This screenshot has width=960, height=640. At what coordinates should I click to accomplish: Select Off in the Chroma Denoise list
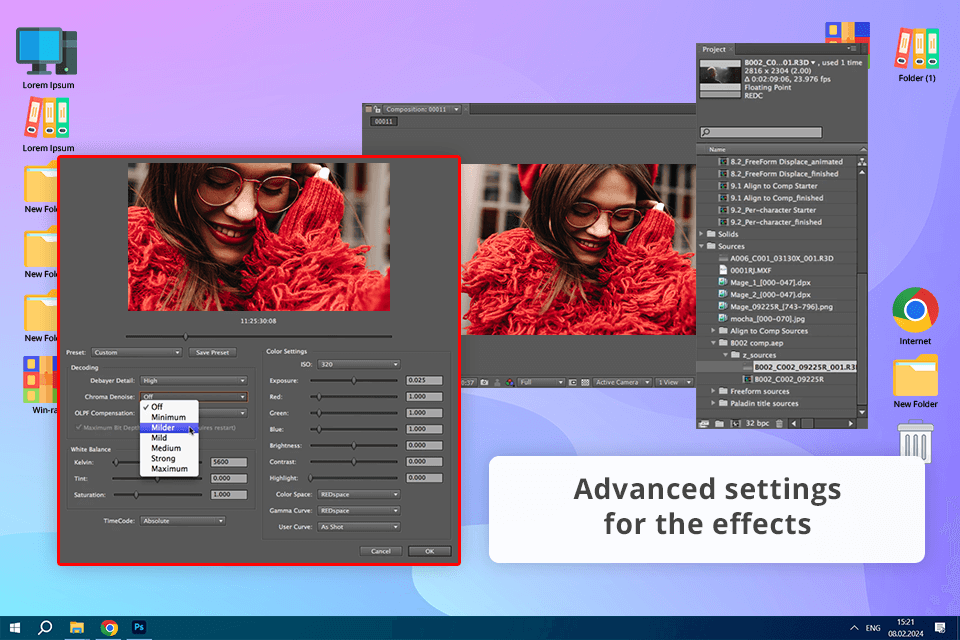[169, 407]
